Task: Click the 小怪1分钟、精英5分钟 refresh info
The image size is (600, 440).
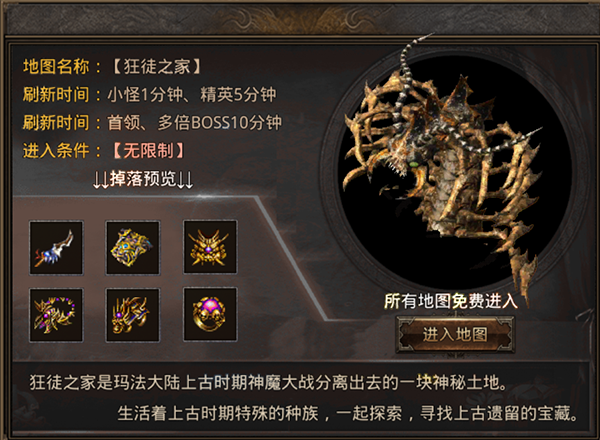Action: coord(192,95)
